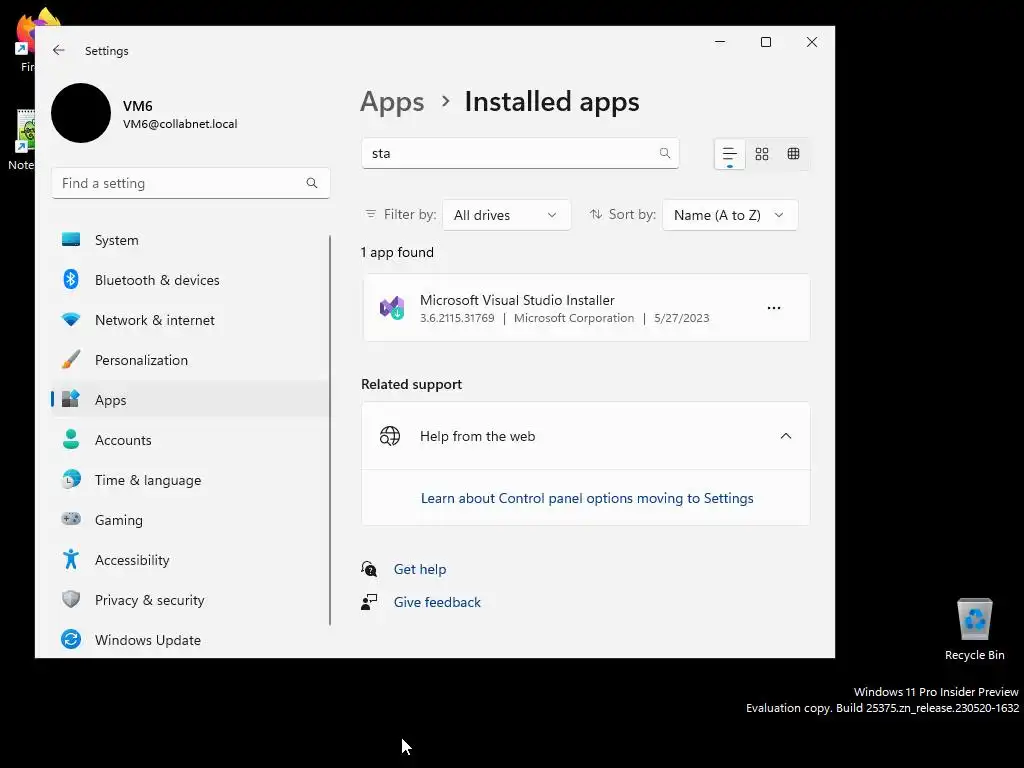Click the sidebar vertical scrollbar
The height and width of the screenshot is (768, 1024).
click(x=330, y=431)
